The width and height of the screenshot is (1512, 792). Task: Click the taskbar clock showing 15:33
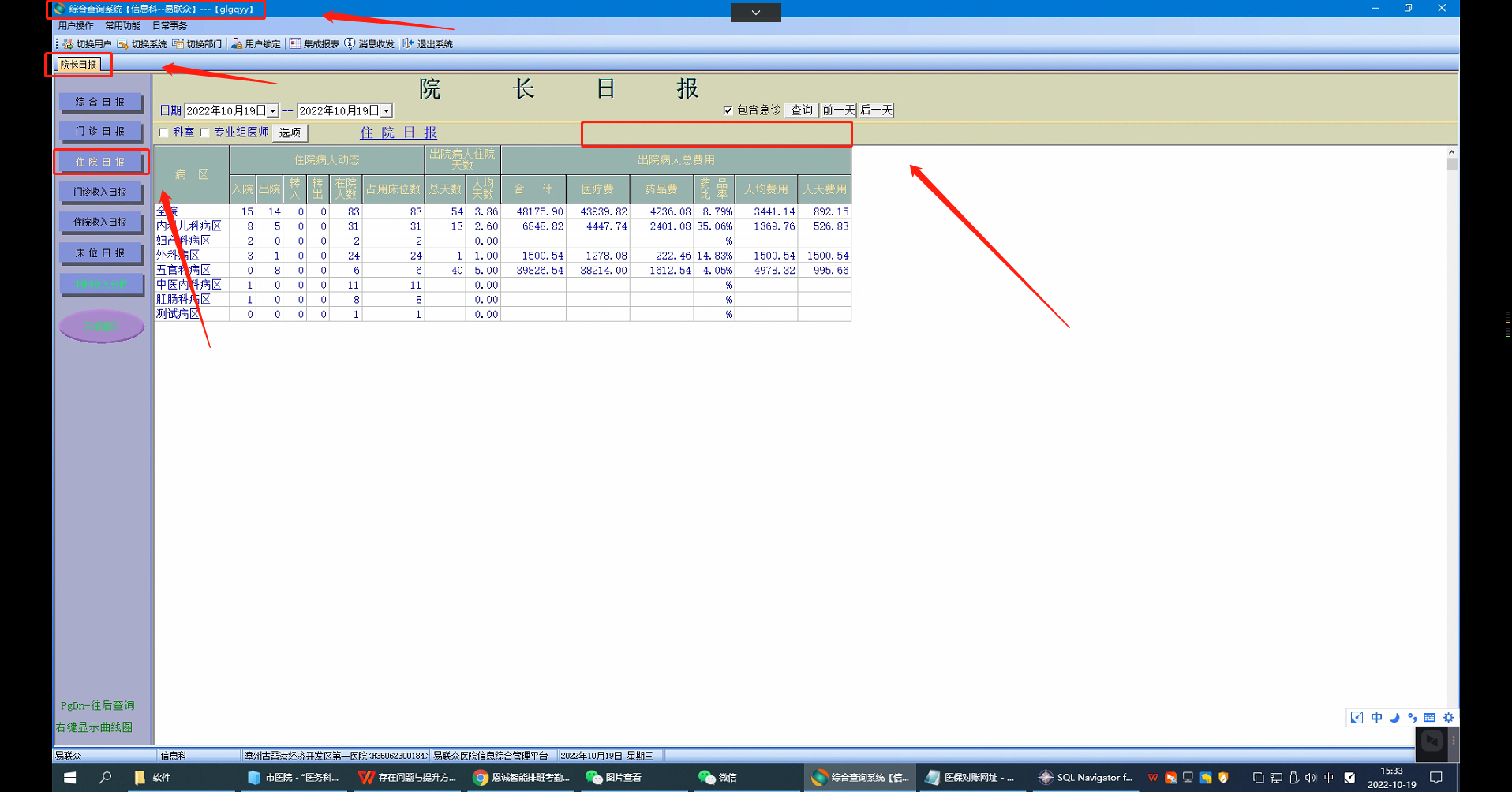click(1391, 778)
